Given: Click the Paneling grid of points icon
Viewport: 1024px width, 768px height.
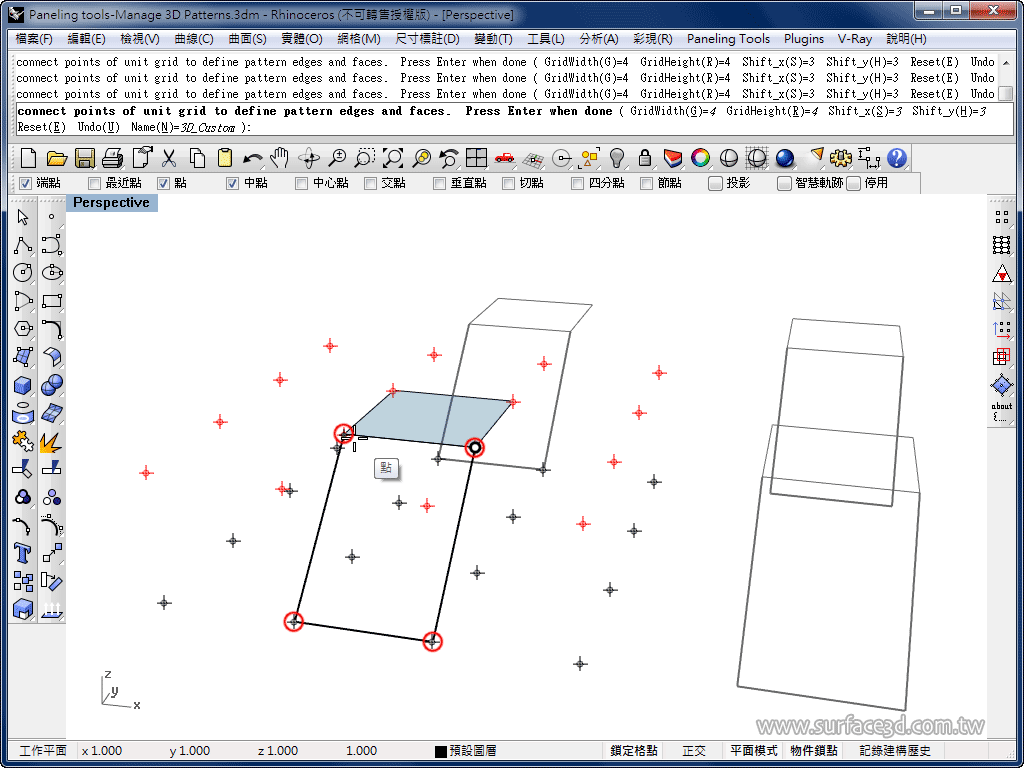Looking at the screenshot, I should (1001, 216).
